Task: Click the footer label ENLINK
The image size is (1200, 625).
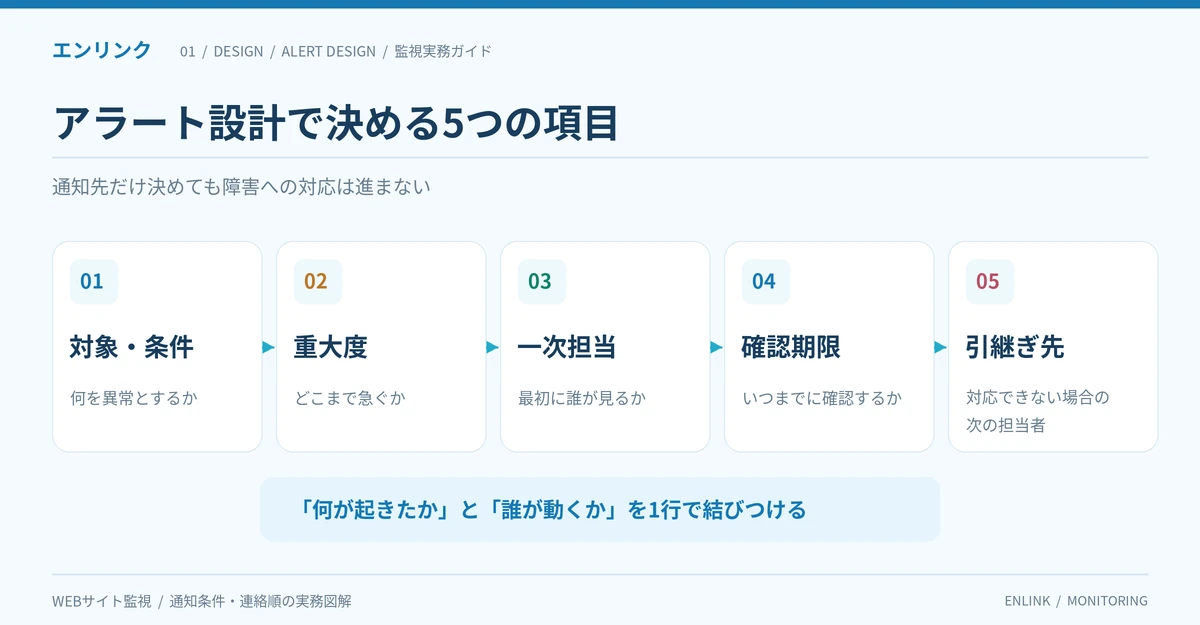Action: [x=1027, y=601]
